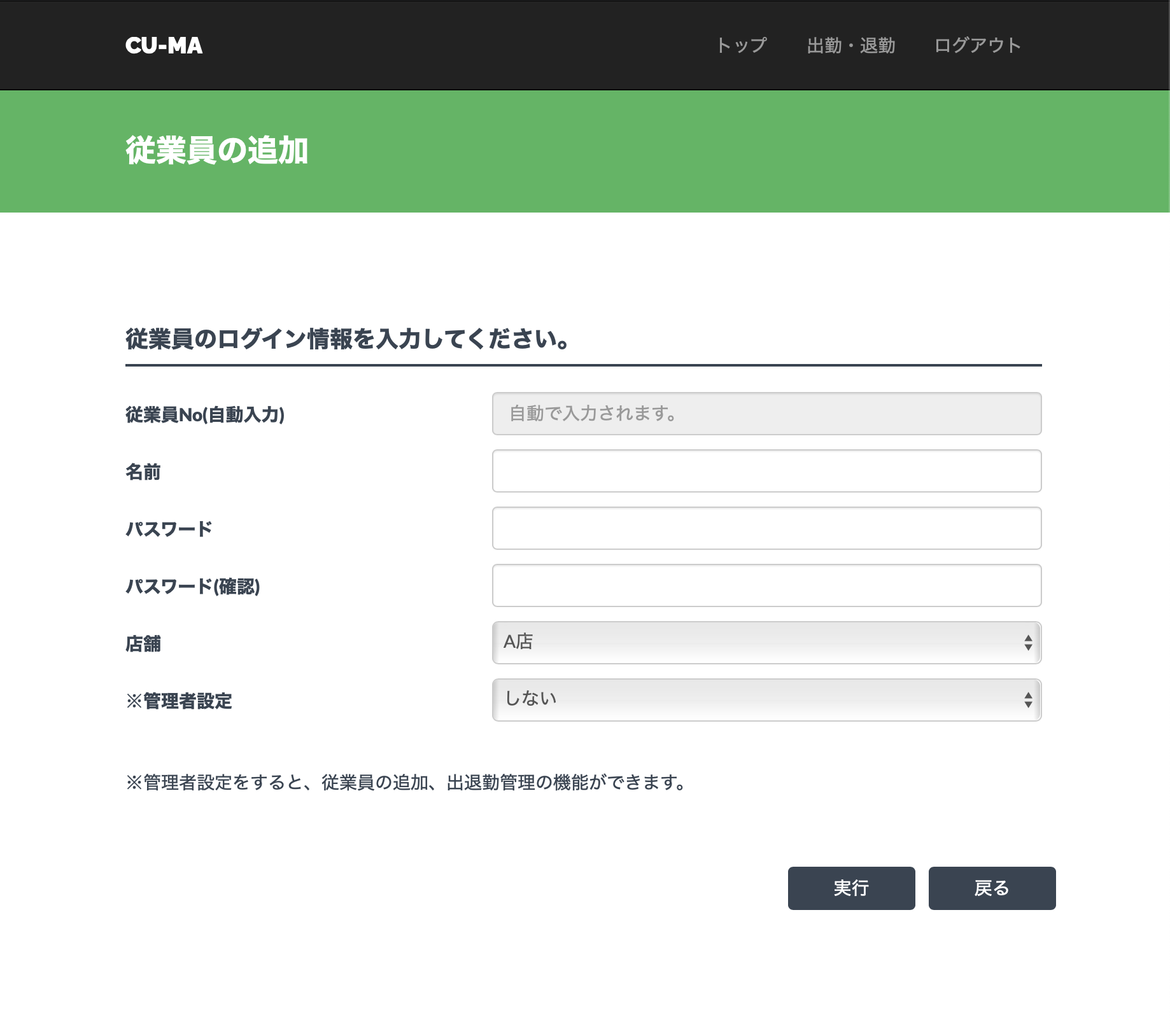The width and height of the screenshot is (1170, 1036).
Task: Go to the 出勤・退勤 menu item
Action: (850, 45)
